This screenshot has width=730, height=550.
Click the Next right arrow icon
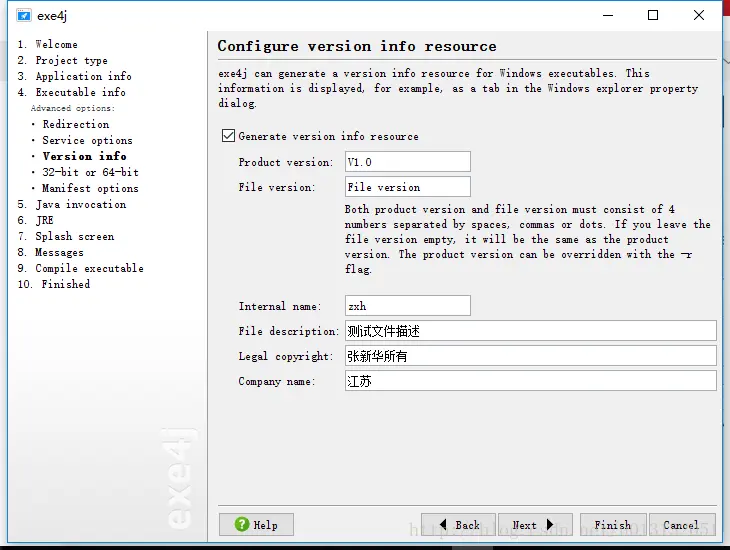pyautogui.click(x=550, y=524)
